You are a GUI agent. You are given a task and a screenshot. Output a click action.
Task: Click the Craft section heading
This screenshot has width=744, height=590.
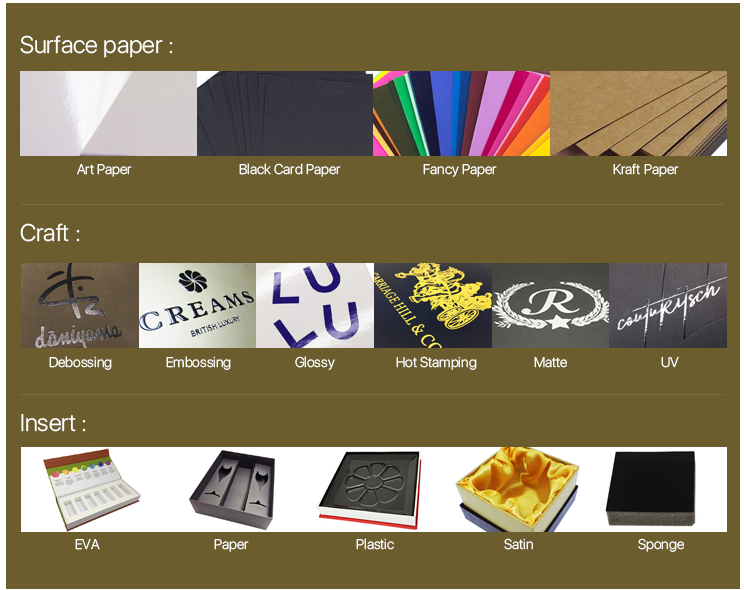click(50, 233)
